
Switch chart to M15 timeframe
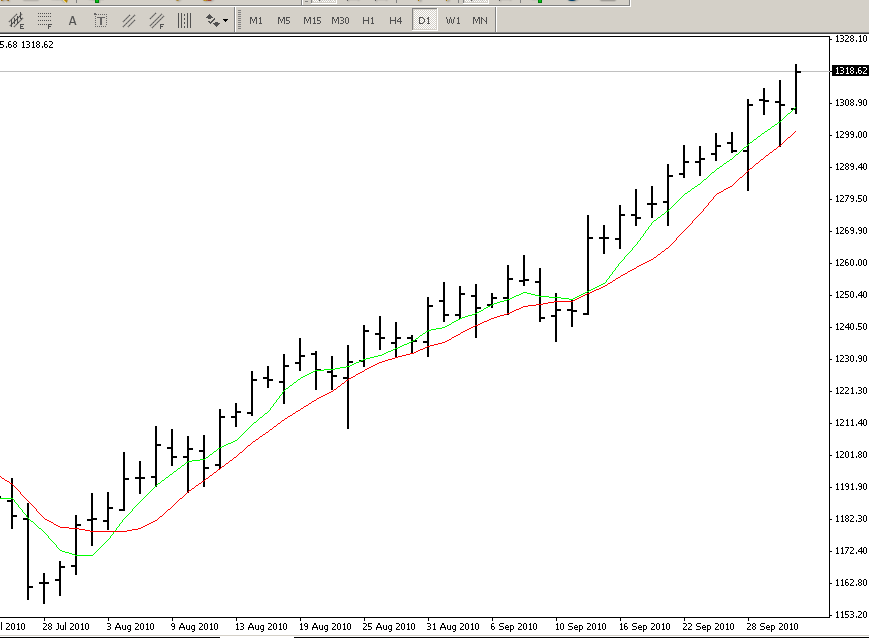(312, 21)
